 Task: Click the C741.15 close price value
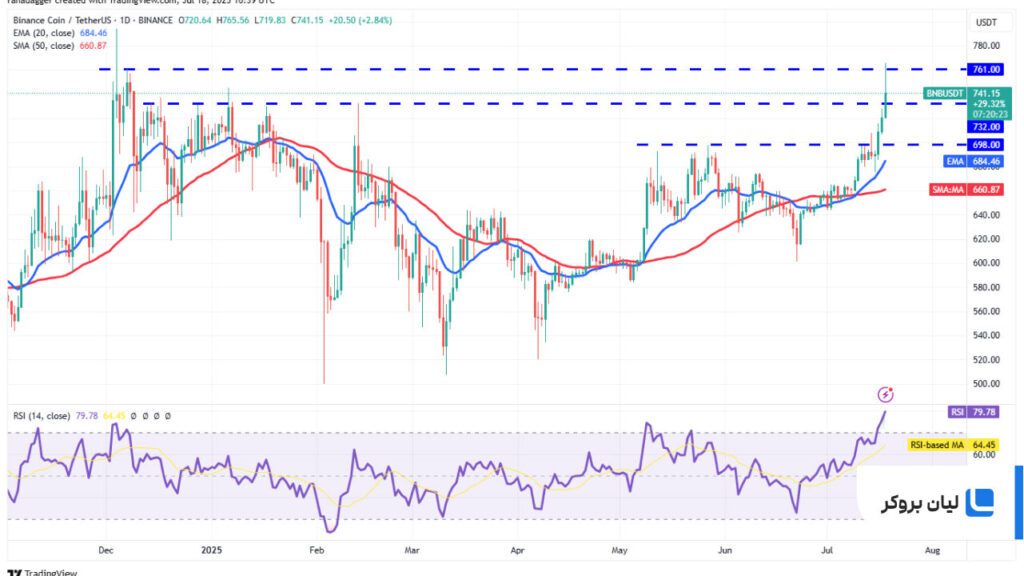(x=308, y=20)
